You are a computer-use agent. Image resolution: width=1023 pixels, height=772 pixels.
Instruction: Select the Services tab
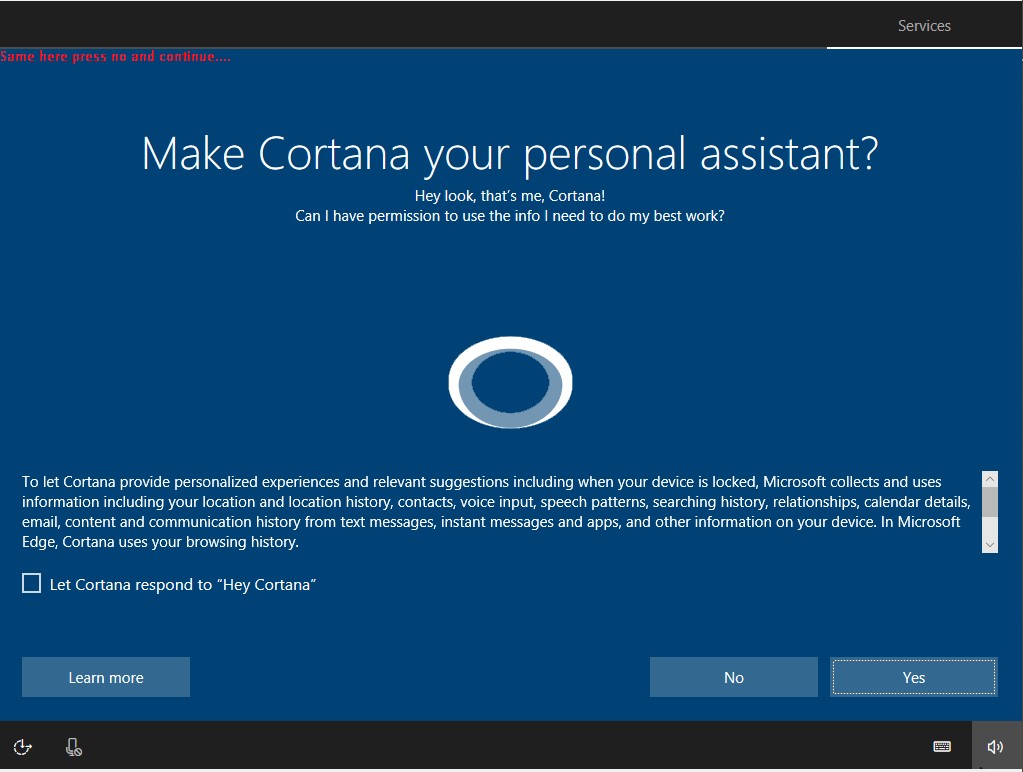(924, 25)
